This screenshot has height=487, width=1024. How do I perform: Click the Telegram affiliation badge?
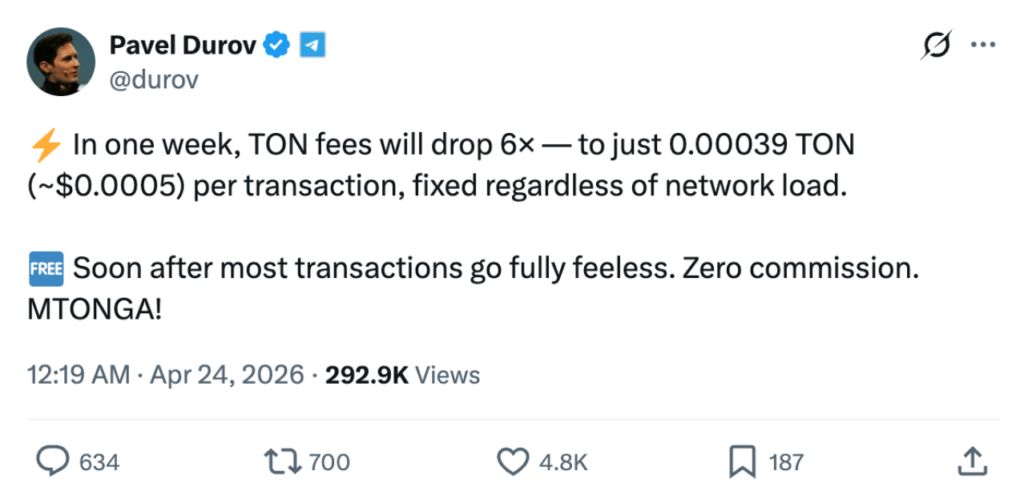311,45
